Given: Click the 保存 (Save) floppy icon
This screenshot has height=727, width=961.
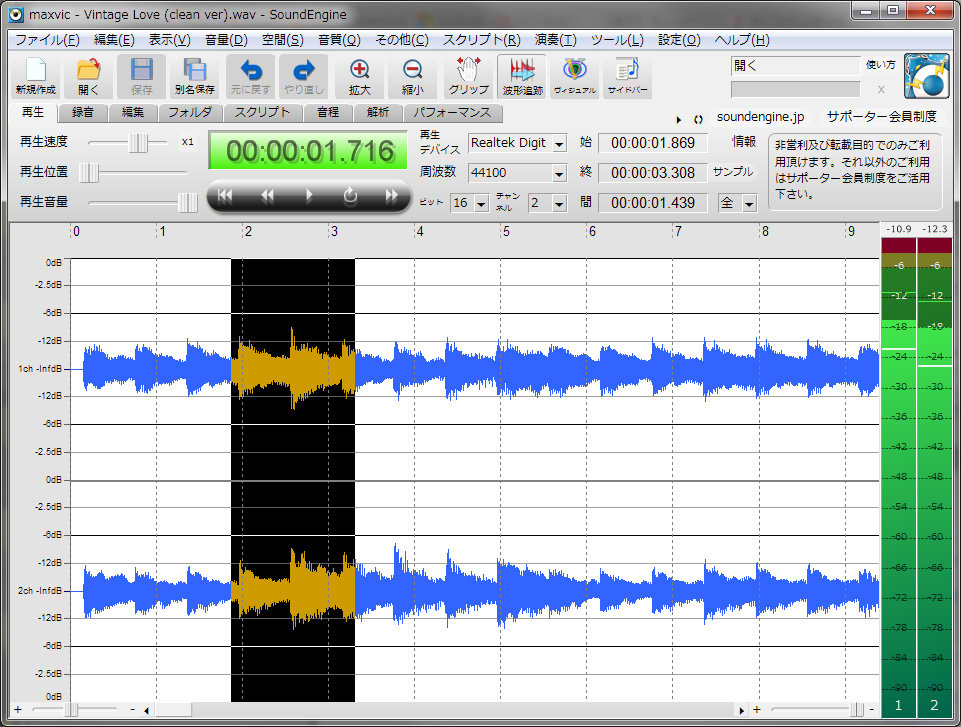Looking at the screenshot, I should (142, 76).
